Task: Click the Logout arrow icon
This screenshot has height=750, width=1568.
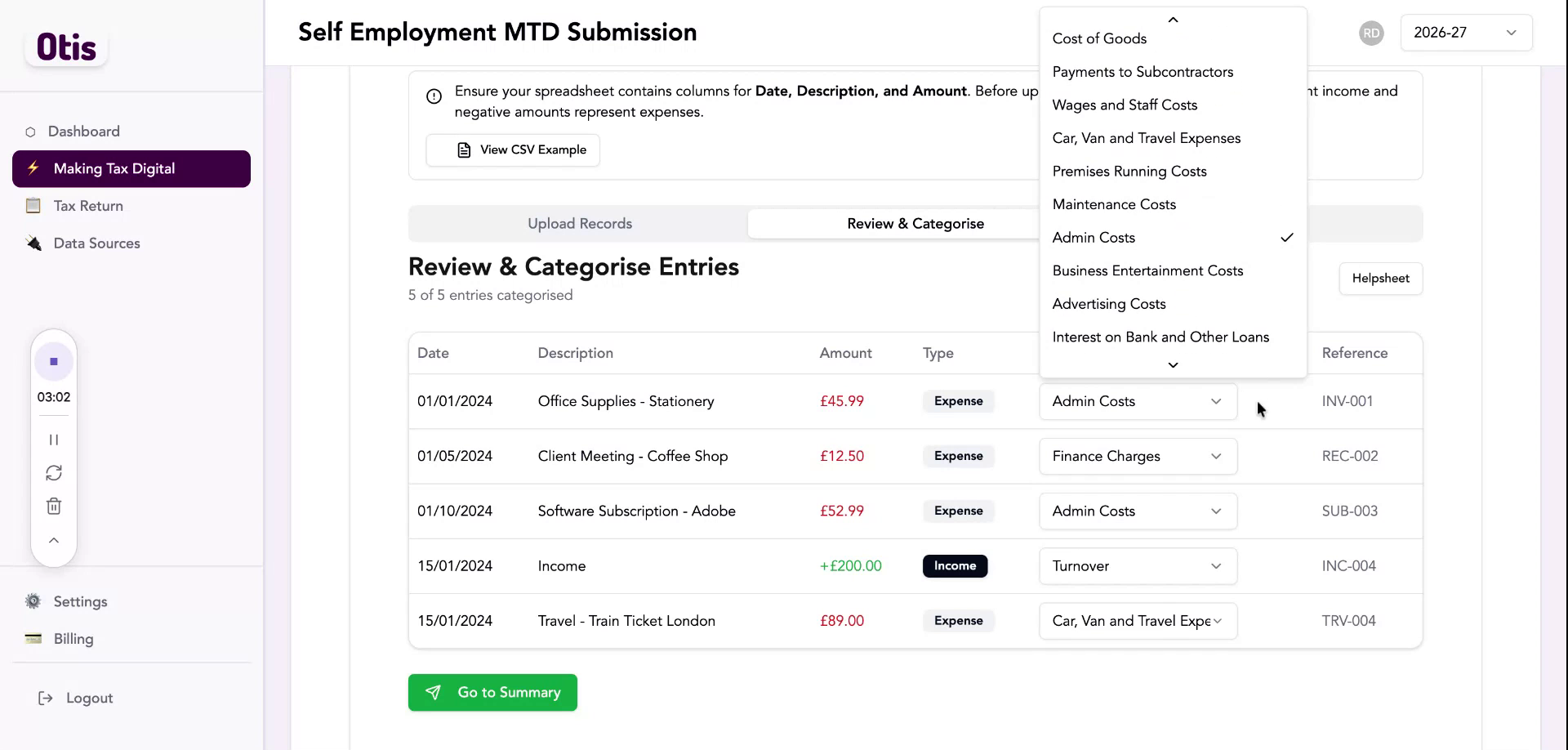Action: click(46, 698)
